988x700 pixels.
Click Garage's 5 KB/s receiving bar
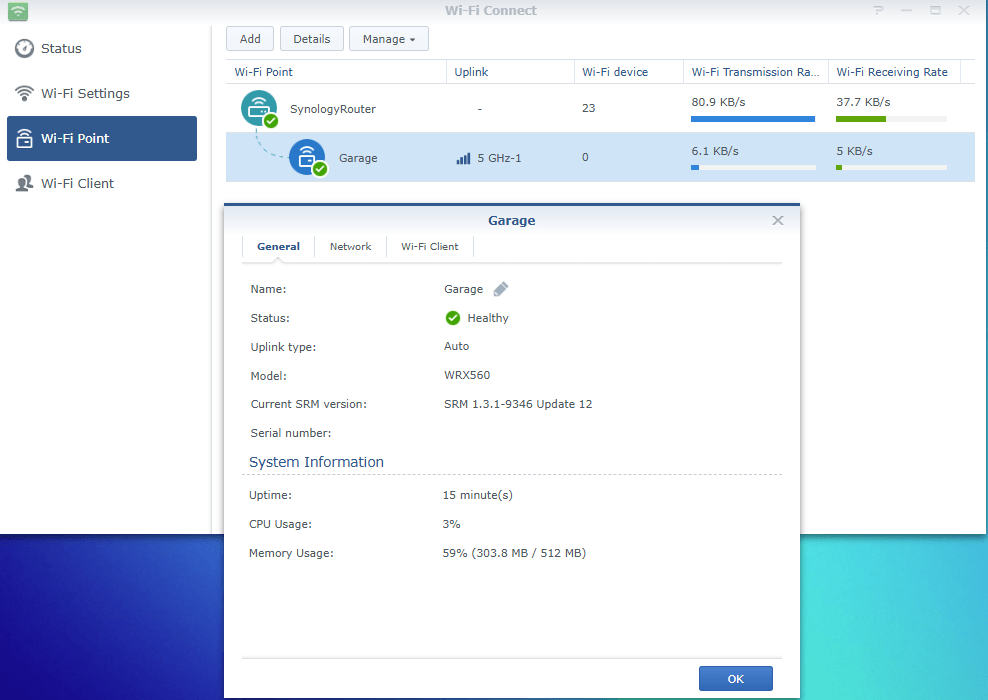point(891,168)
